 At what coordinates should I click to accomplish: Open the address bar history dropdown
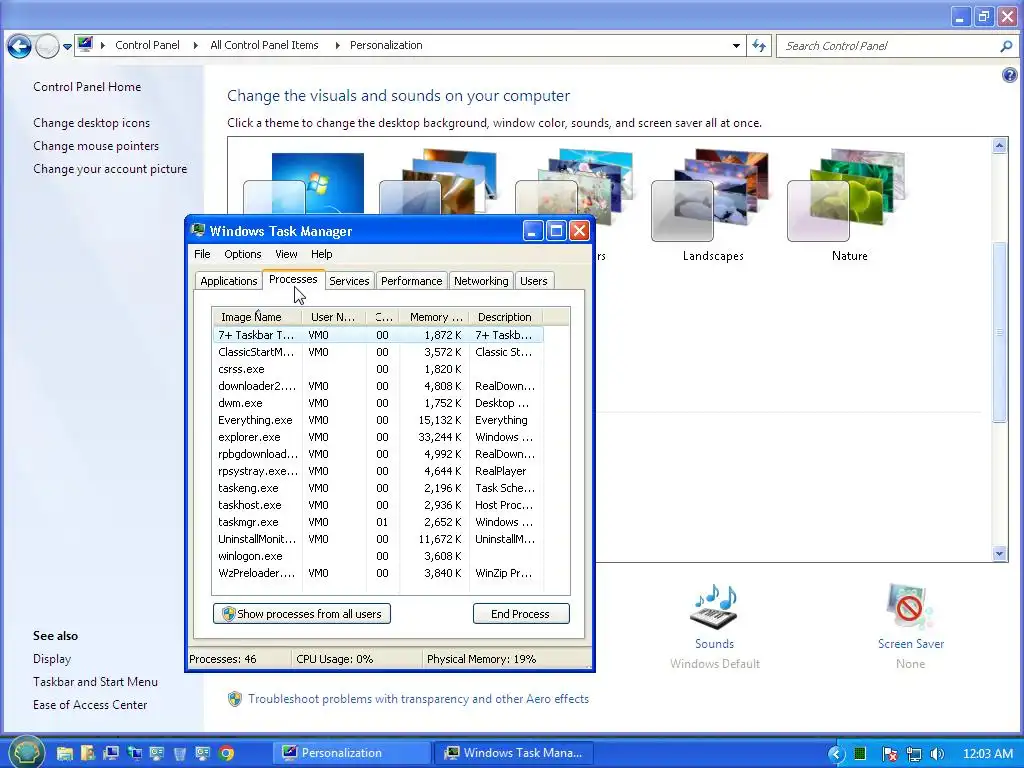pos(736,46)
